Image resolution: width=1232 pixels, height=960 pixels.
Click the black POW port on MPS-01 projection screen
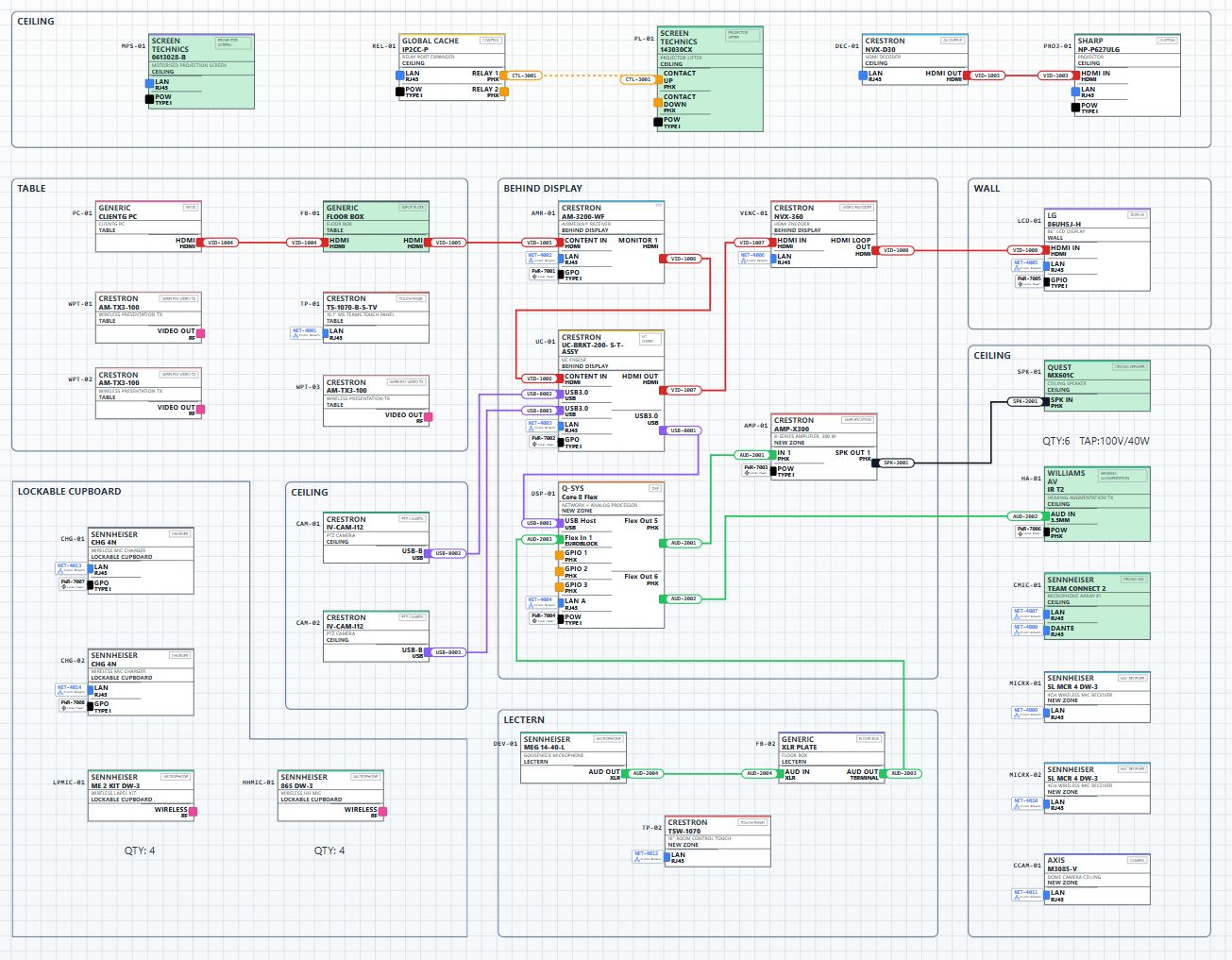pyautogui.click(x=149, y=98)
